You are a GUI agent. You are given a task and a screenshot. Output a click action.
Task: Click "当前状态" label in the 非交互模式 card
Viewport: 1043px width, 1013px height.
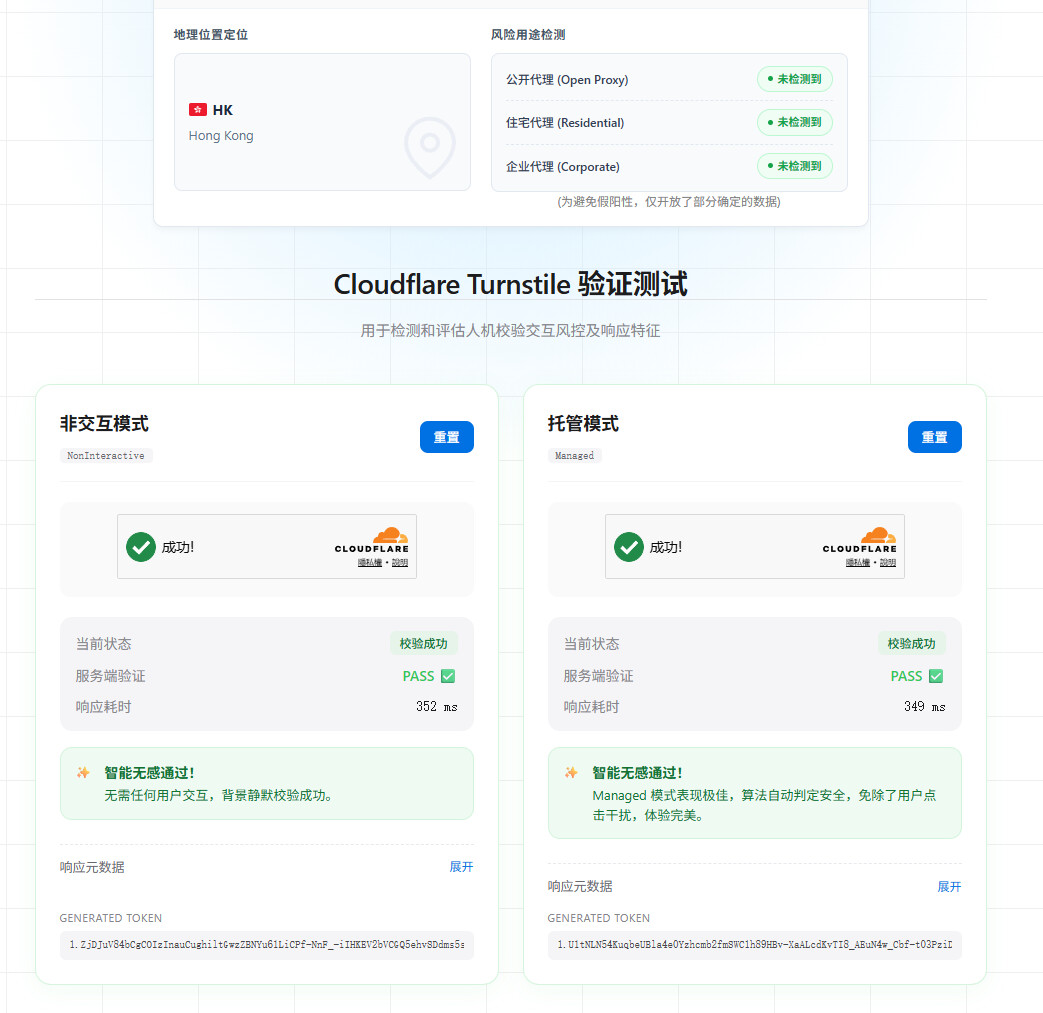[103, 644]
